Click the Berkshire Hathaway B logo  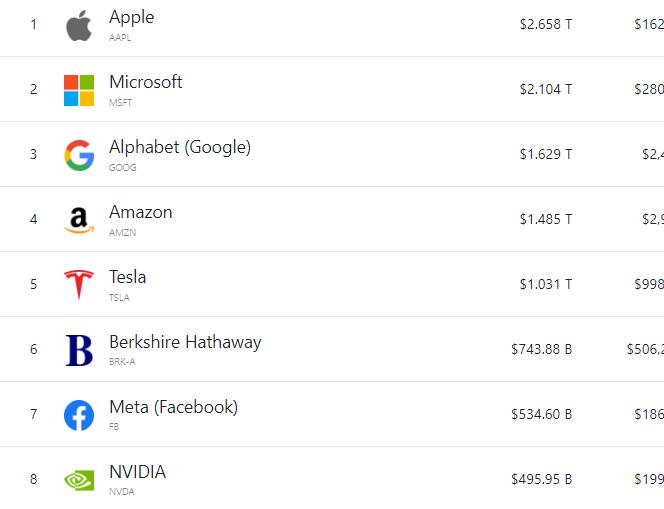[79, 350]
